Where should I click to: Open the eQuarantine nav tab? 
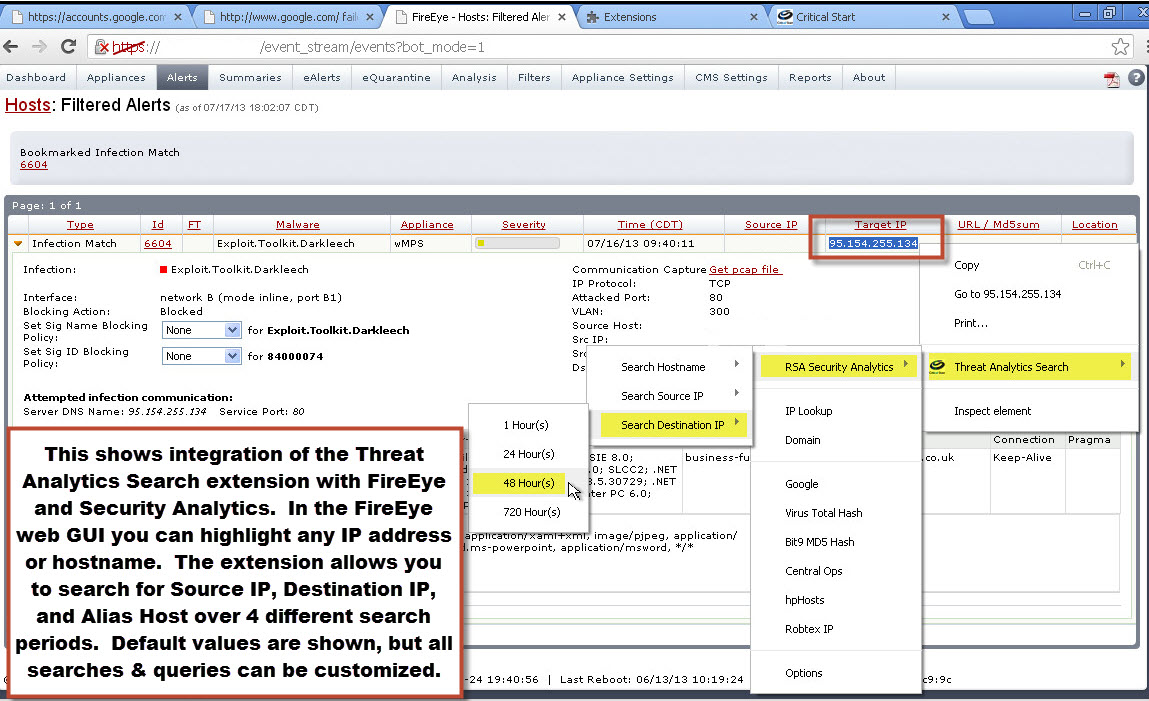(396, 77)
